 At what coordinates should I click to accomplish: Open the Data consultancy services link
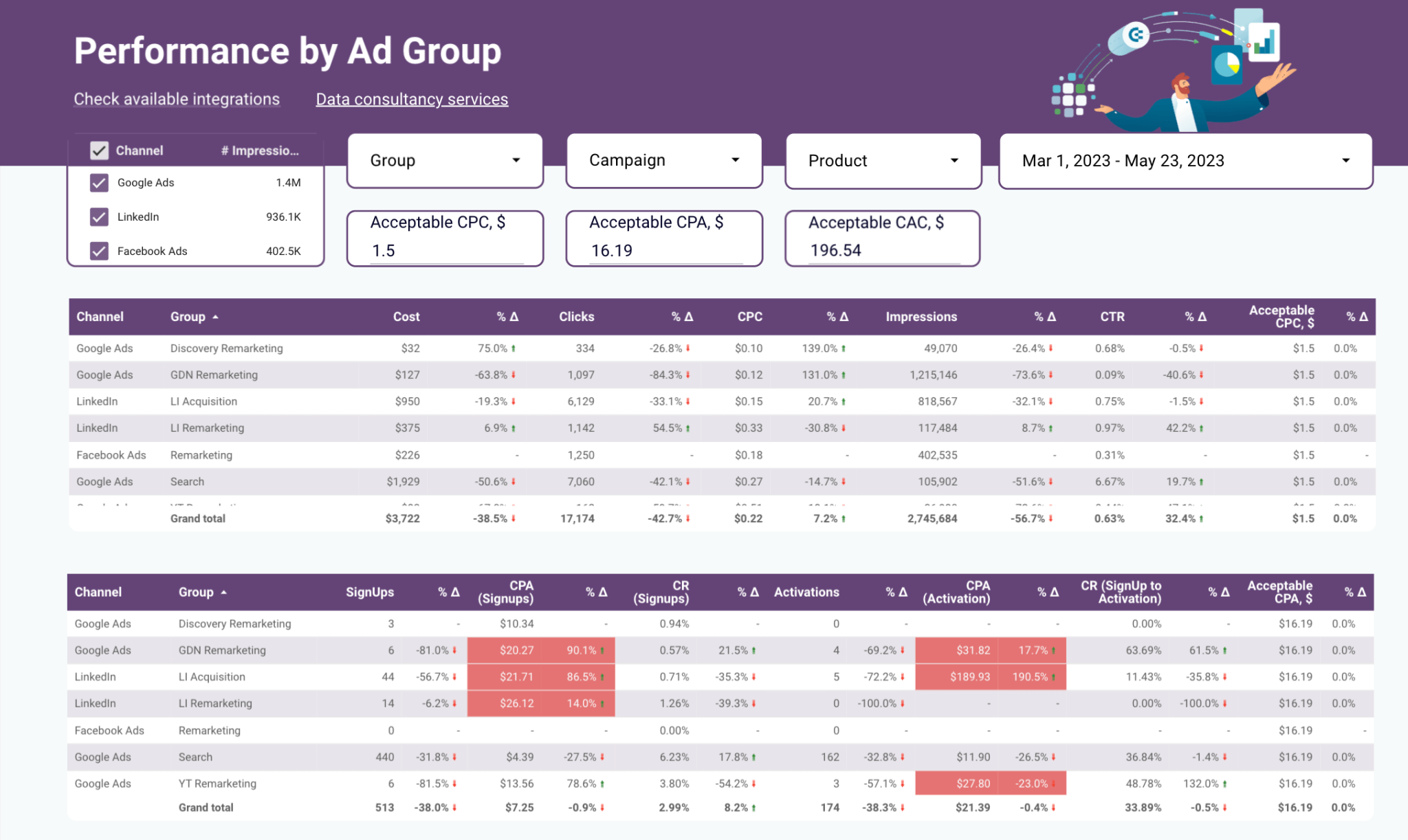(x=412, y=99)
